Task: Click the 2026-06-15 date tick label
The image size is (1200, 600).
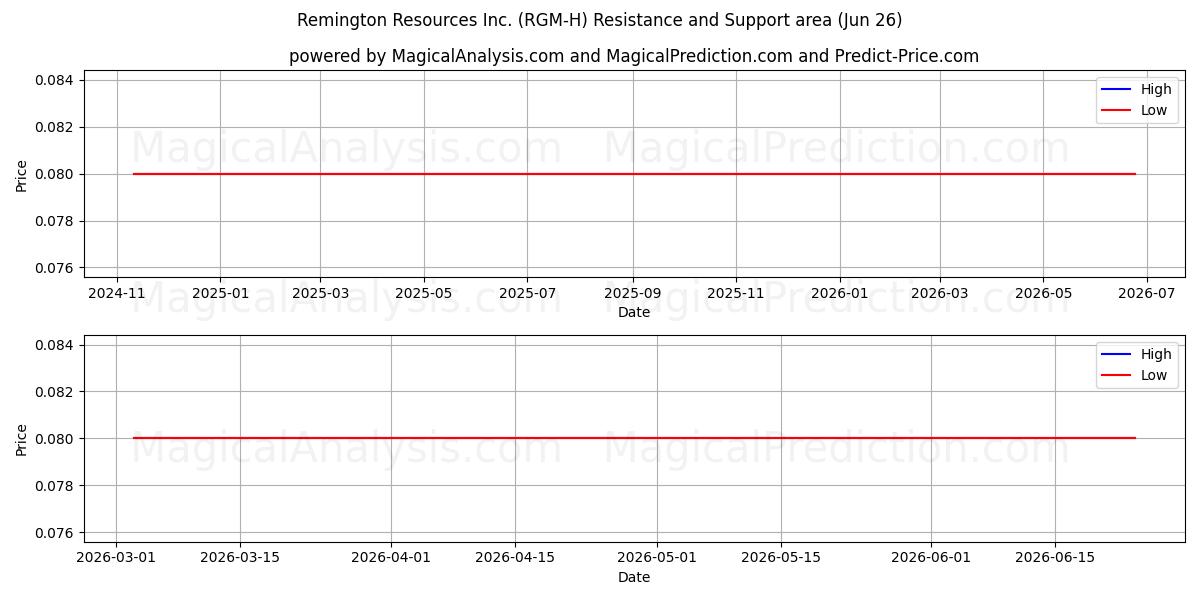Action: 1055,560
